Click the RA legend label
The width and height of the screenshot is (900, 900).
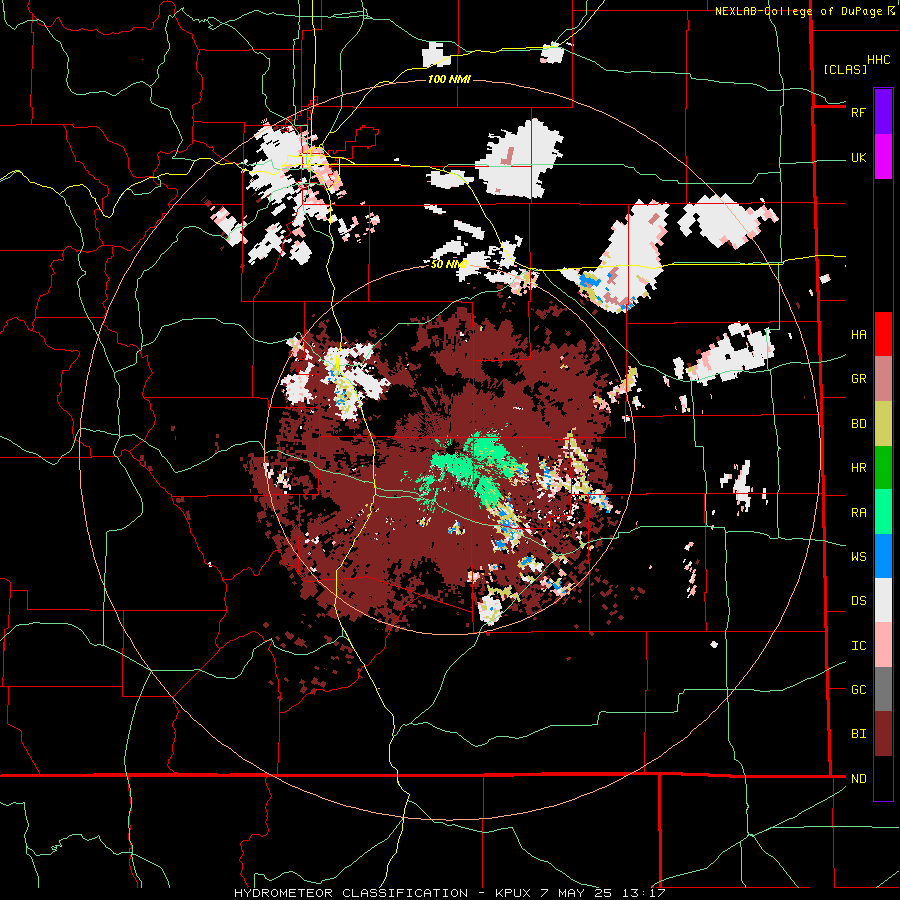pos(858,512)
